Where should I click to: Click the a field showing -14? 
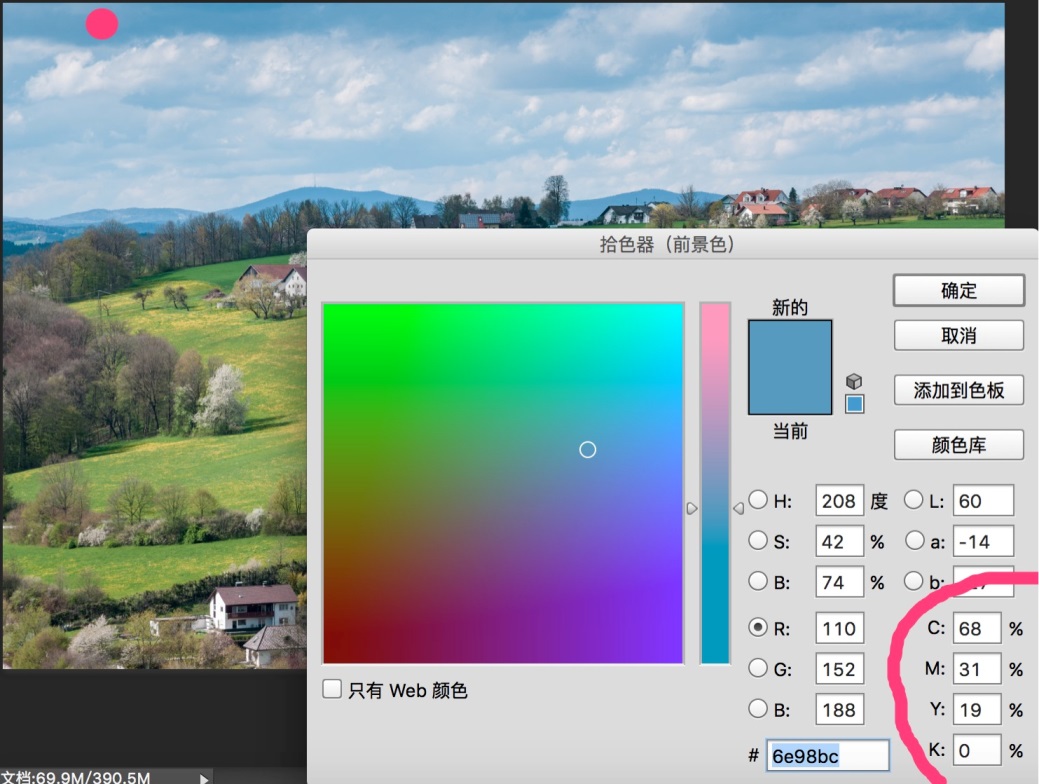click(x=983, y=542)
